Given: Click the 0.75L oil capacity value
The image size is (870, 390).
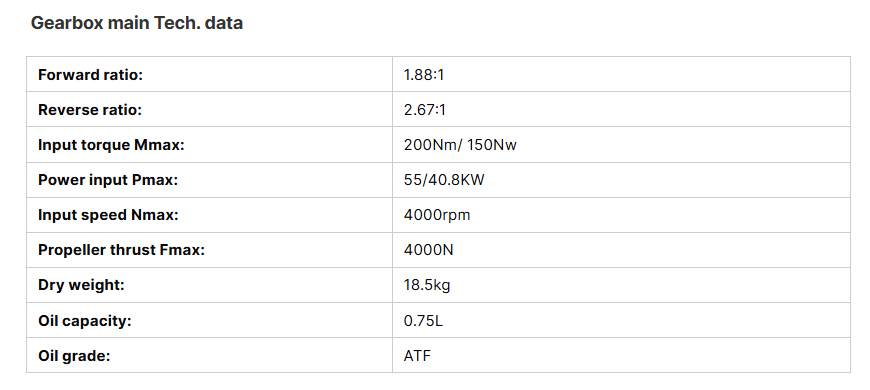Looking at the screenshot, I should (x=423, y=320).
